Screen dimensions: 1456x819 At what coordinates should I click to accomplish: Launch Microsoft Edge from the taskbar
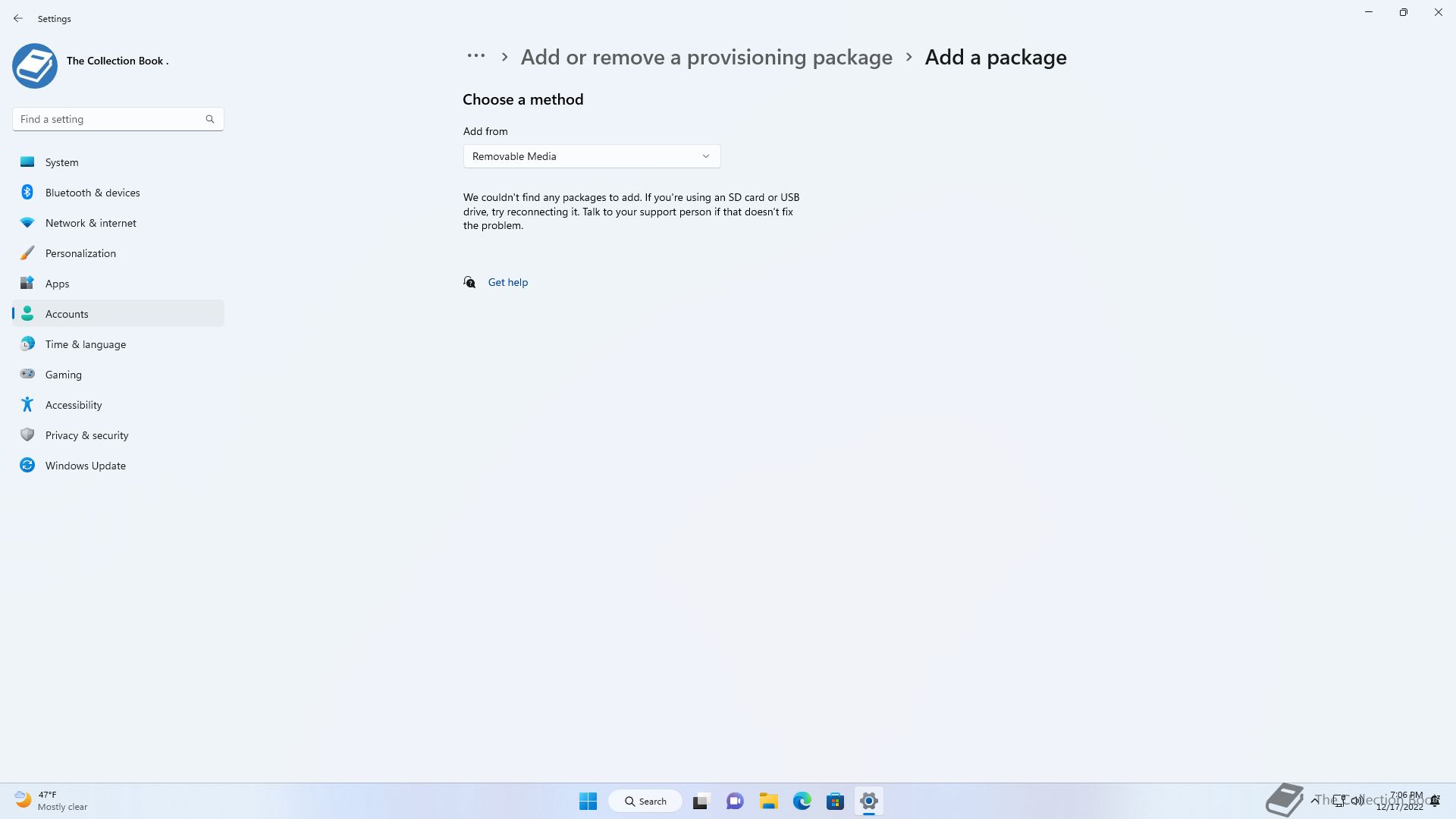pyautogui.click(x=802, y=801)
